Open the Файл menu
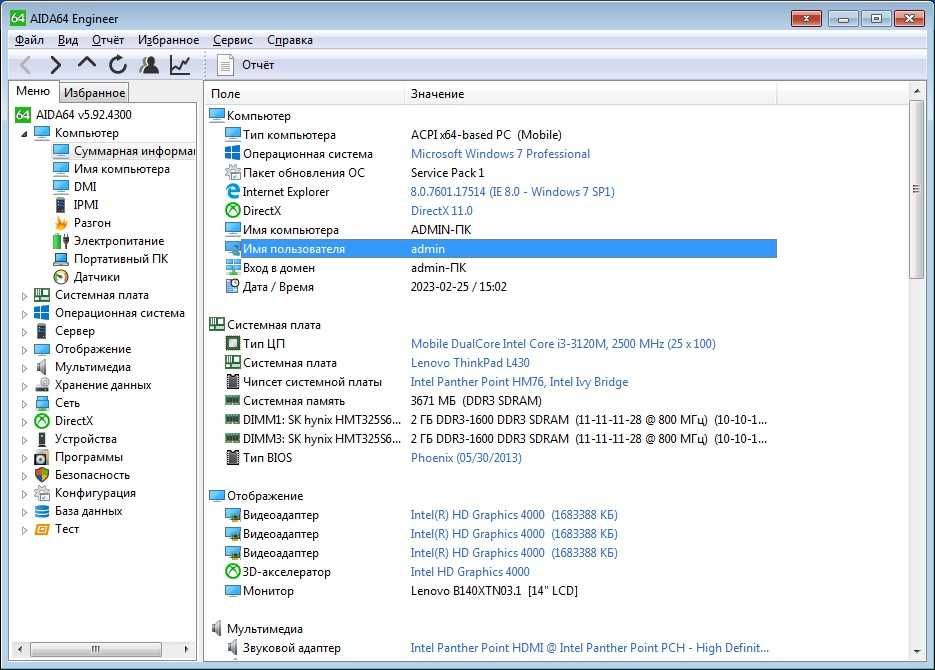Image resolution: width=935 pixels, height=670 pixels. [29, 40]
